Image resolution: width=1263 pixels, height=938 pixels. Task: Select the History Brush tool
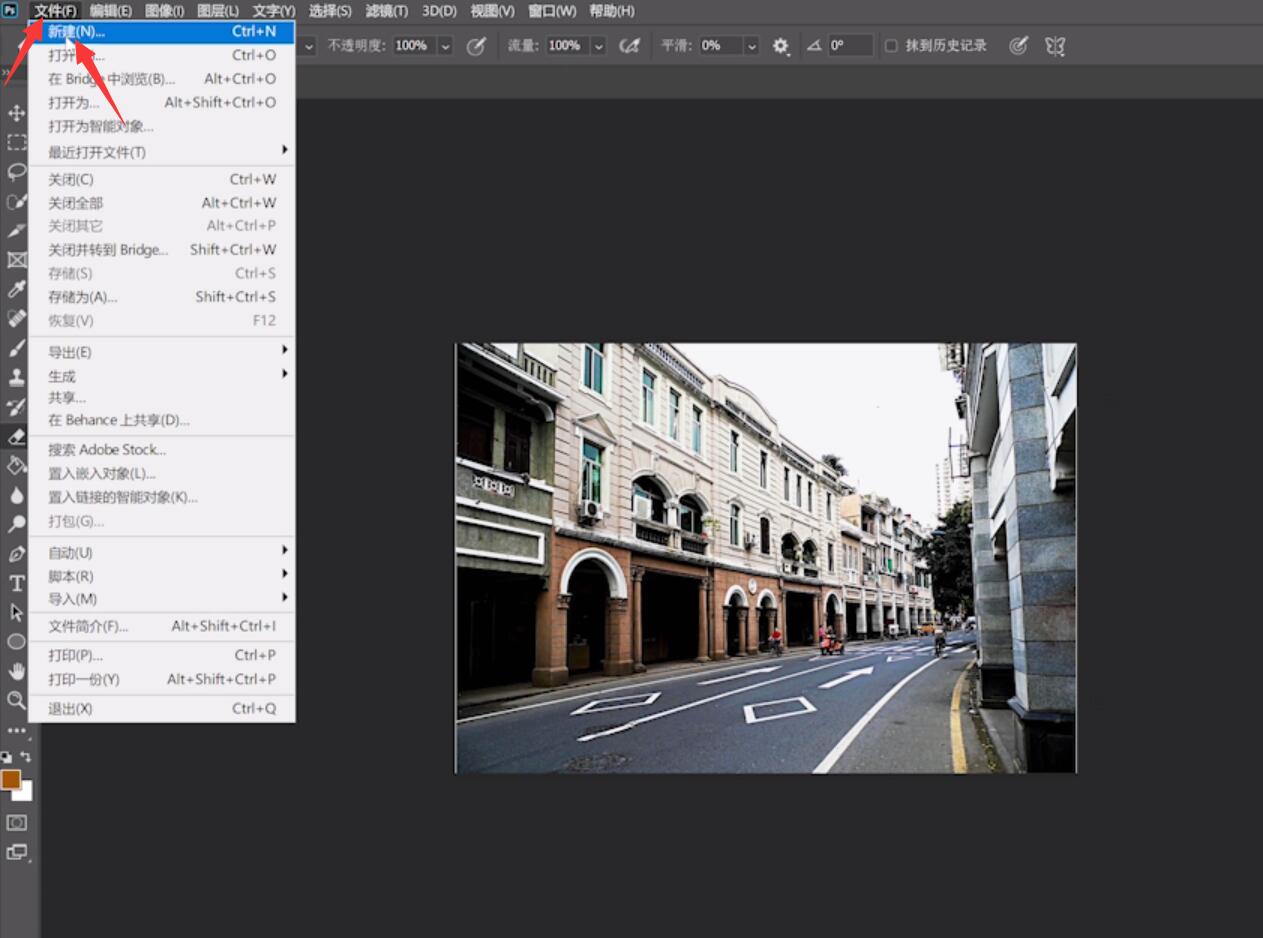pos(16,407)
